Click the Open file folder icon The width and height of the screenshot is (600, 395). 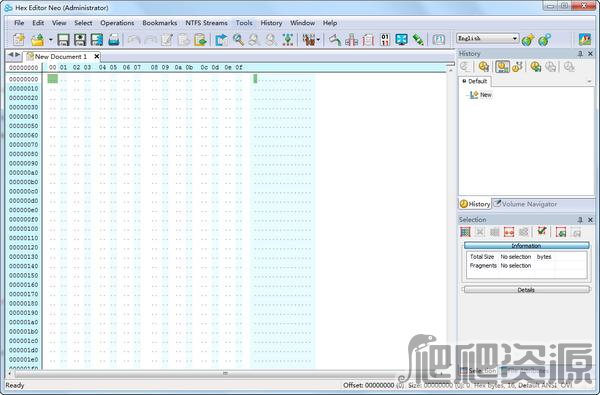click(38, 39)
